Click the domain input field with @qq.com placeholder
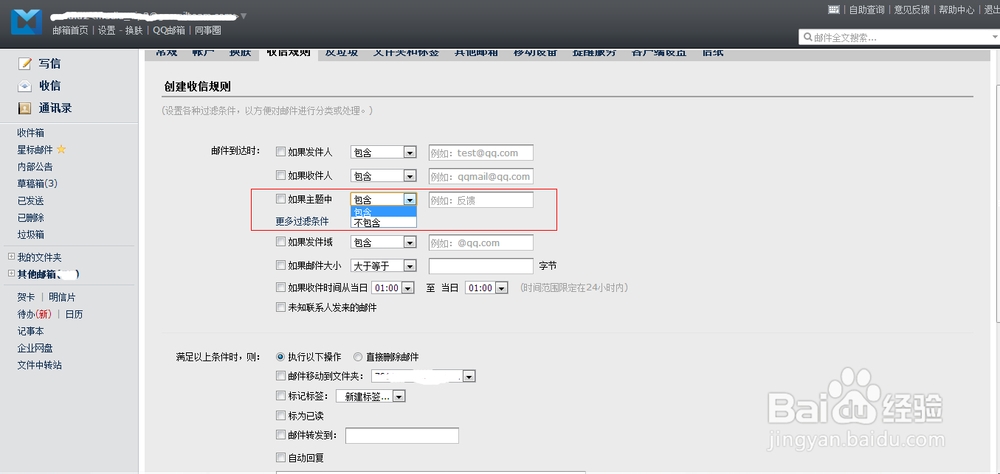The width and height of the screenshot is (1000, 474). [x=481, y=243]
